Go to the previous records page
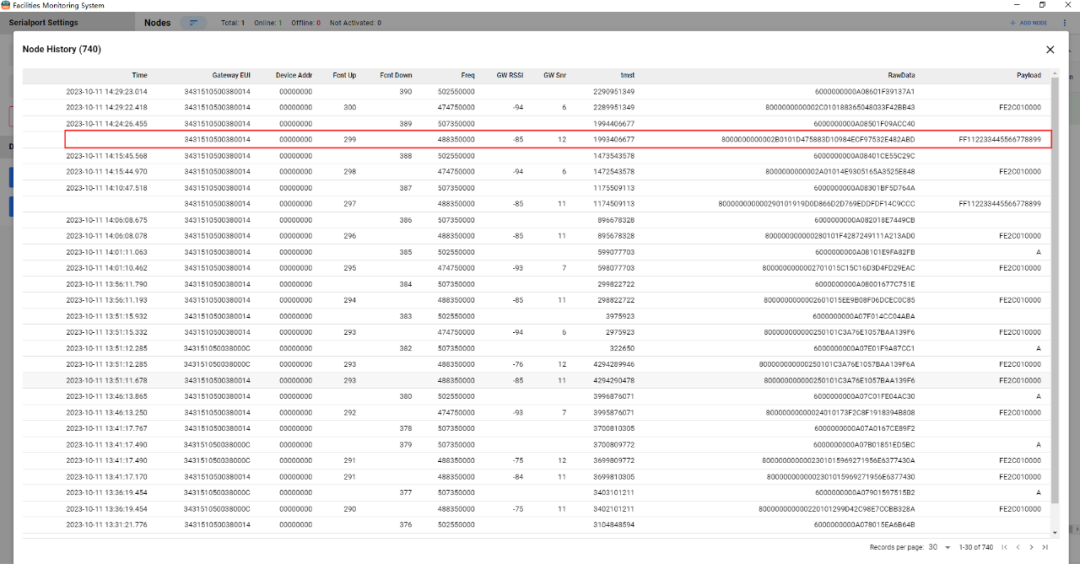Viewport: 1080px width, 564px height. [x=1018, y=547]
